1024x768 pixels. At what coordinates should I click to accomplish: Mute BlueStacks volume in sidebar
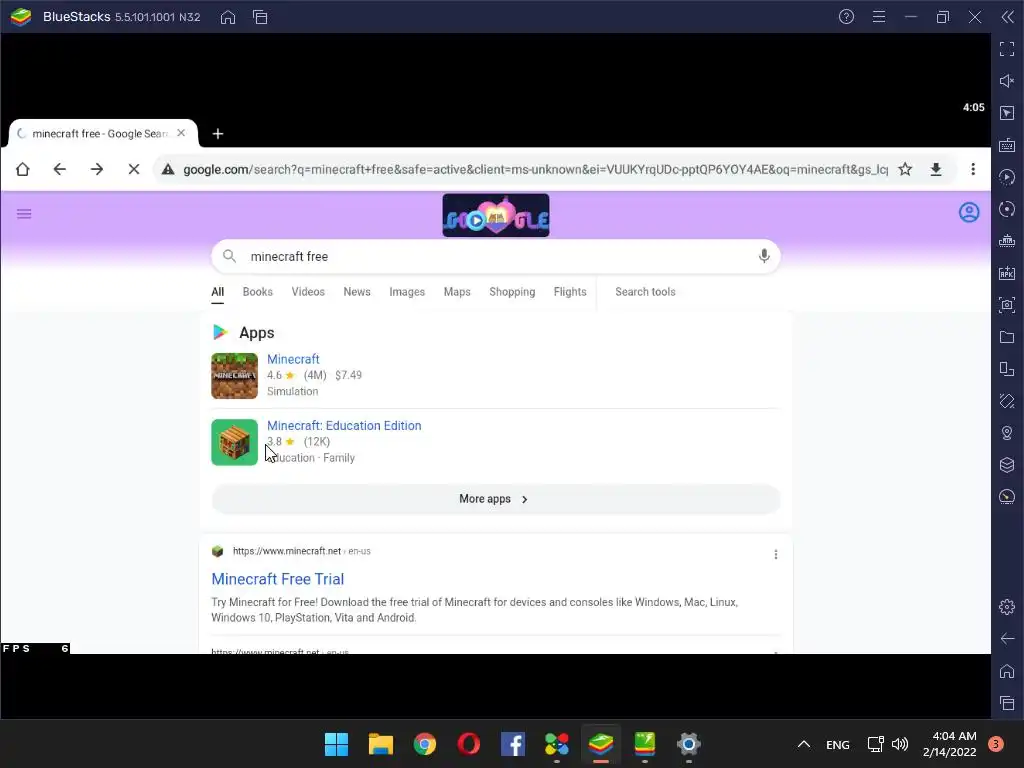(x=1007, y=81)
